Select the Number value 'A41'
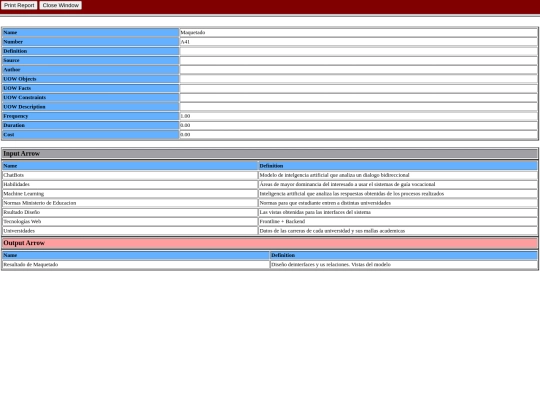The image size is (540, 405). click(185, 42)
